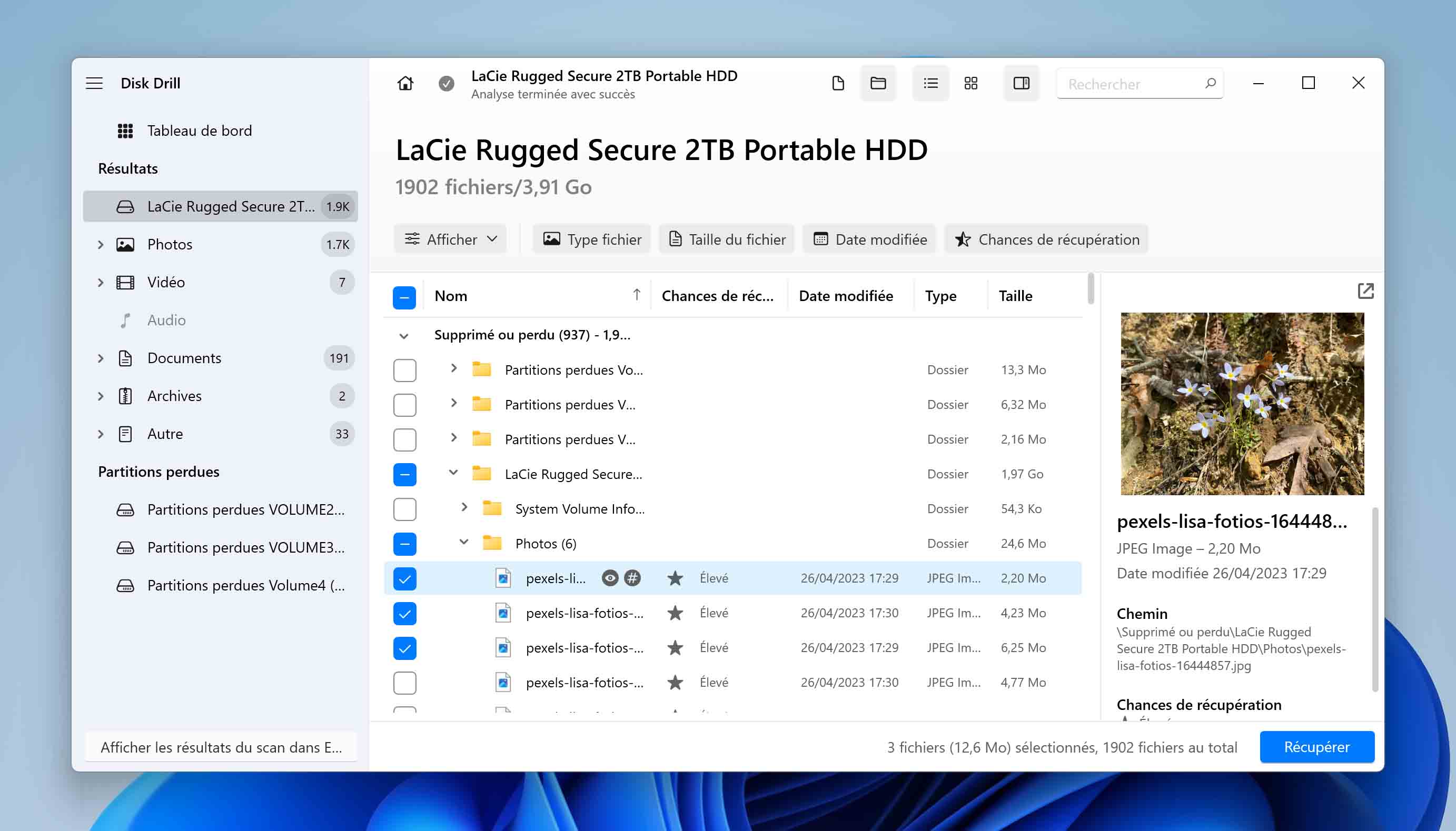
Task: Select LaCie Rugged Secure 2T results entry
Action: coord(221,206)
